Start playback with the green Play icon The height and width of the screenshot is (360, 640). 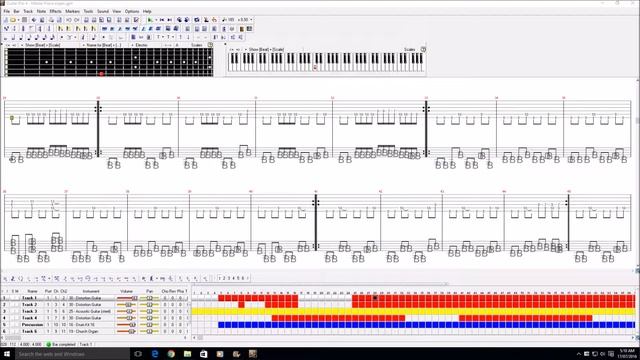click(150, 20)
